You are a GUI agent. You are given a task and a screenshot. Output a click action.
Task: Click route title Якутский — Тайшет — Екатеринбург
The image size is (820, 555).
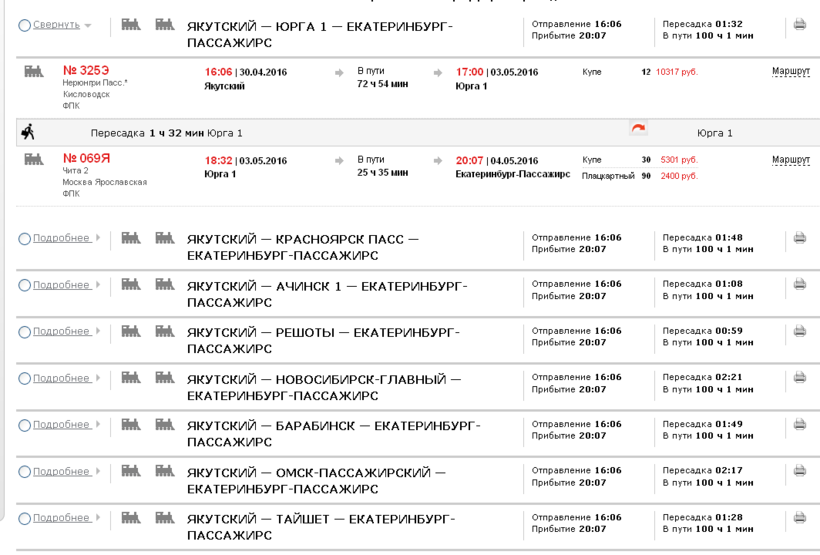[321, 527]
